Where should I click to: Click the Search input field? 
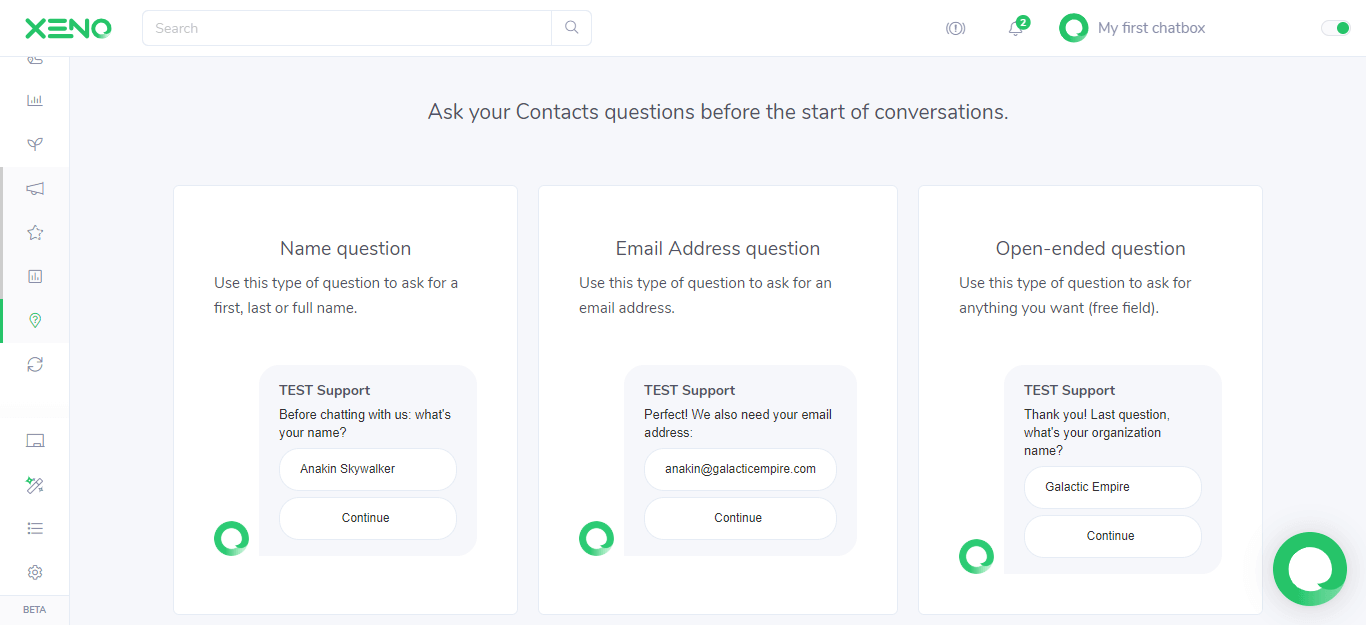347,28
